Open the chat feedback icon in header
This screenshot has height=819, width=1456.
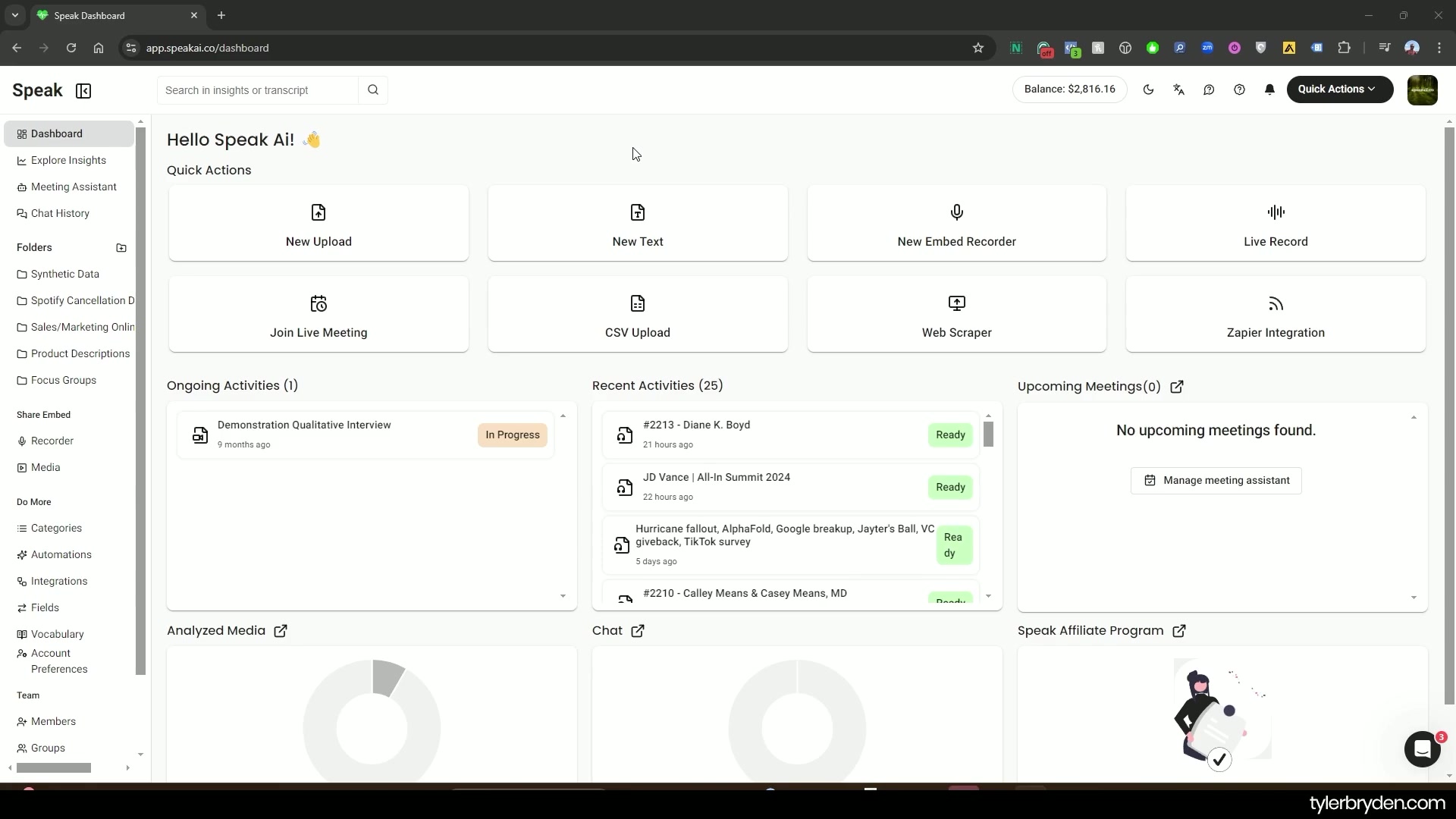point(1209,89)
